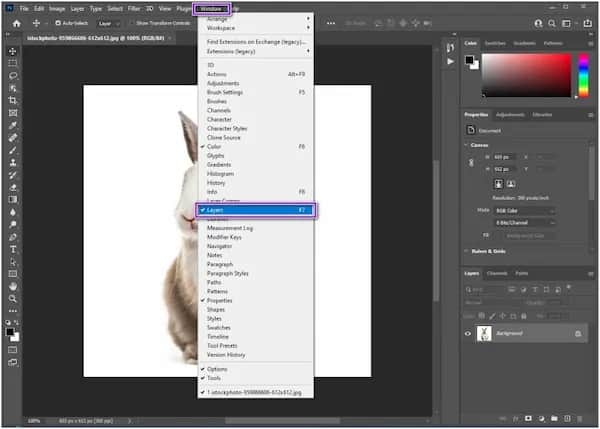Select the Clone Stamp tool
600x429 pixels.
click(x=13, y=162)
